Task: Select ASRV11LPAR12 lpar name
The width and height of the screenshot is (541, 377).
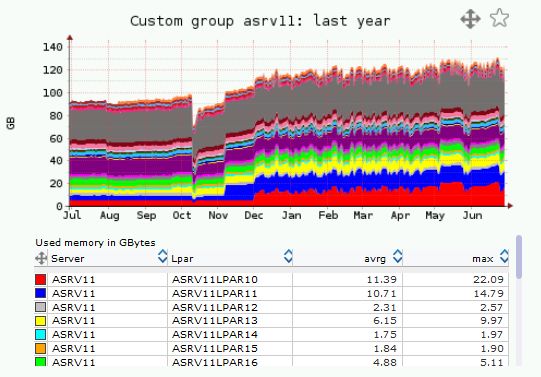Action: [215, 307]
